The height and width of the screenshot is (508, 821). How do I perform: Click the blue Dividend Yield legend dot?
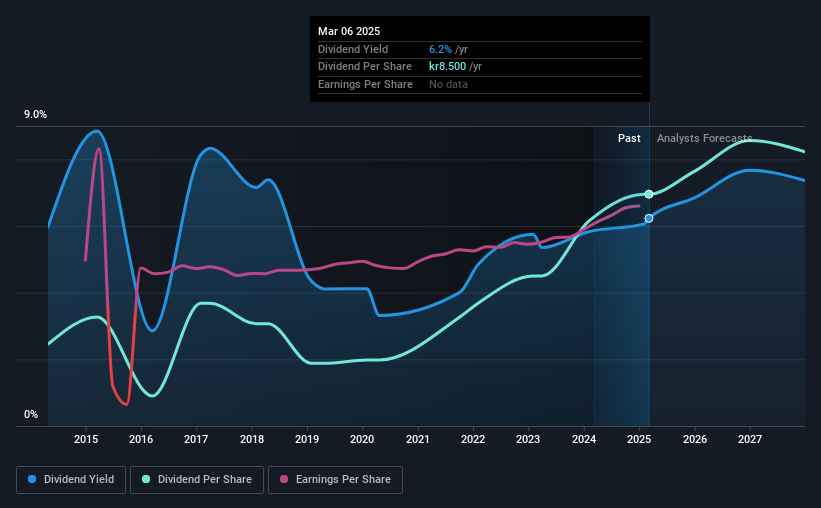click(x=32, y=479)
